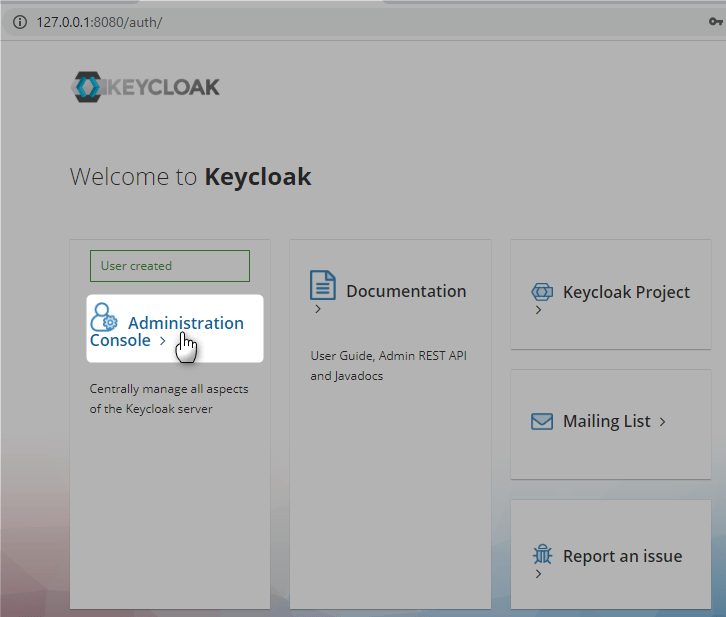The height and width of the screenshot is (617, 726).
Task: Click the chevron below the Documentation icon
Action: pyautogui.click(x=318, y=309)
